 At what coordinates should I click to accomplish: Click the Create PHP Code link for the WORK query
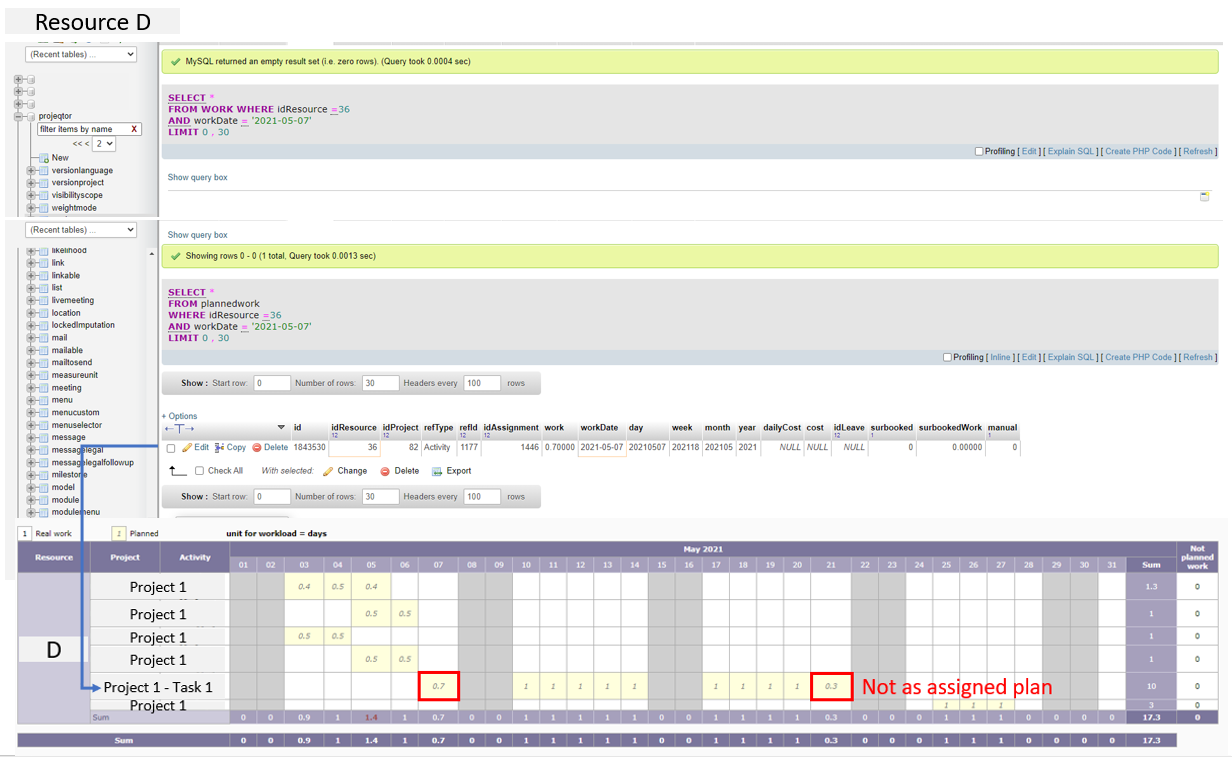[1138, 152]
